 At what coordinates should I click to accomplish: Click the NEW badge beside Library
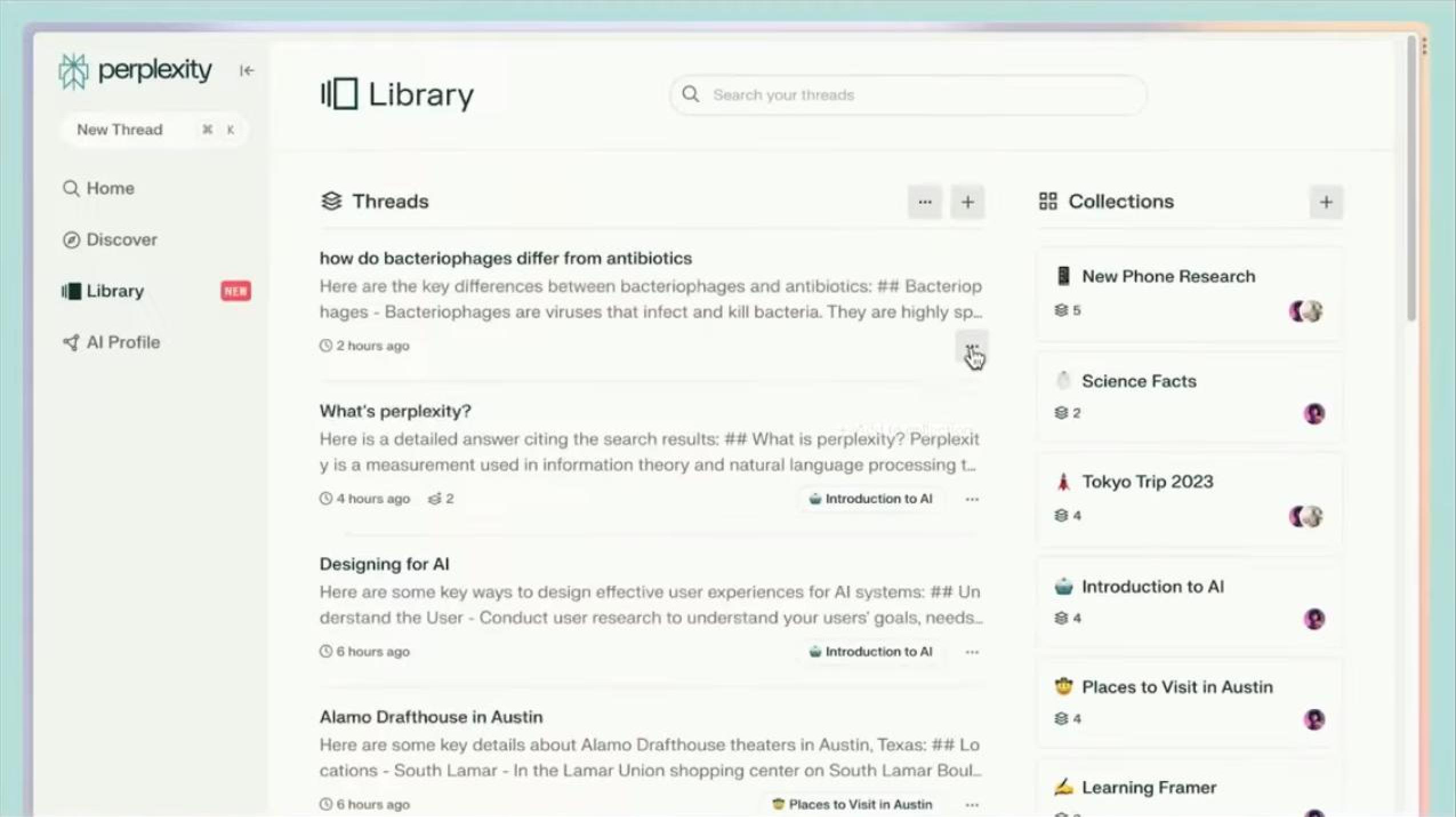(x=236, y=291)
